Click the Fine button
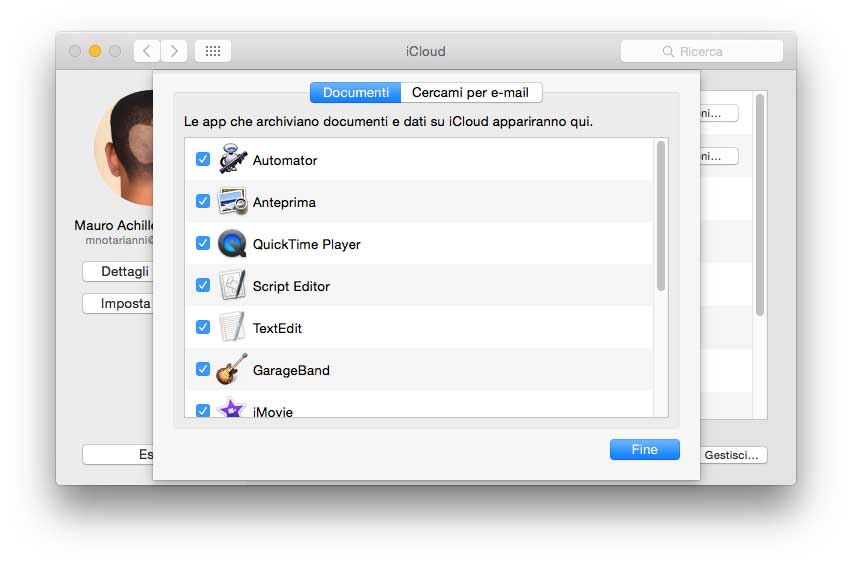 (644, 449)
